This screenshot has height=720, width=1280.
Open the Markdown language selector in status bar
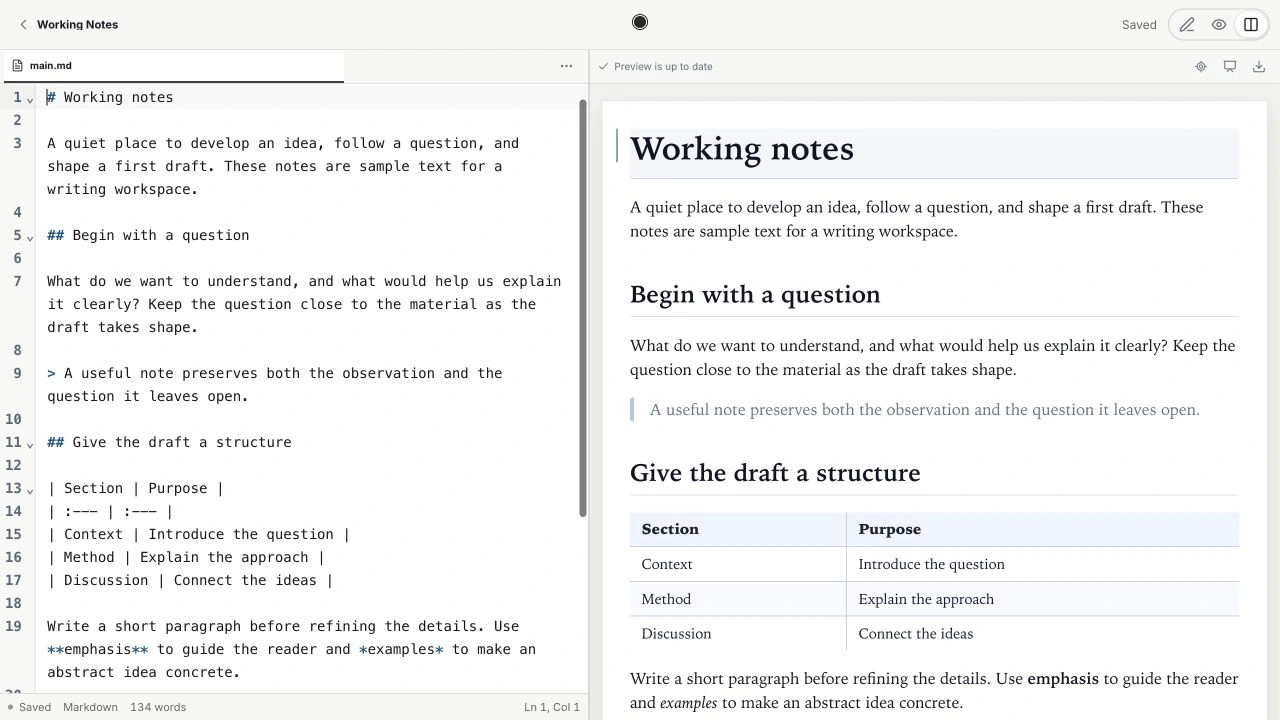coord(90,707)
